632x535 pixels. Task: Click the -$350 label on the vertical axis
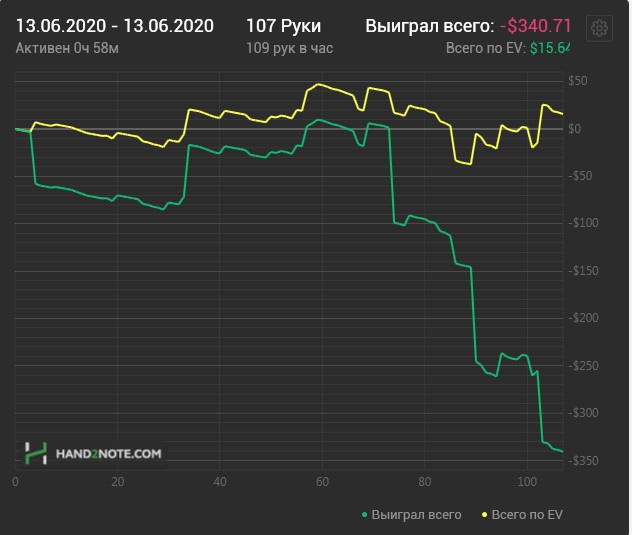pyautogui.click(x=582, y=461)
